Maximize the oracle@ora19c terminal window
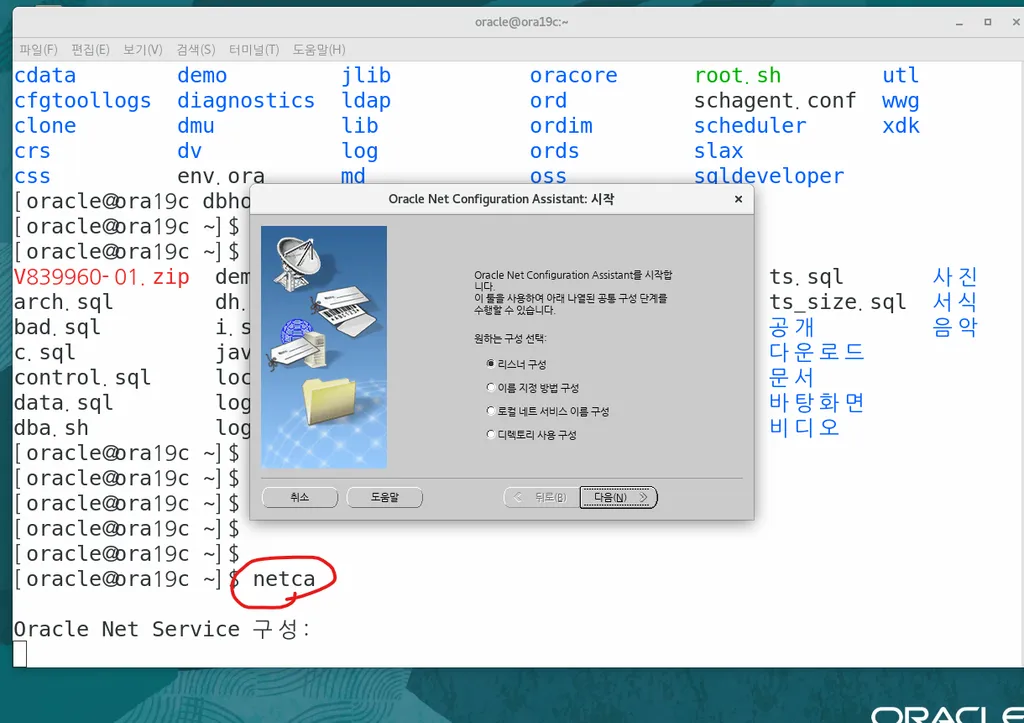The image size is (1024, 723). [x=987, y=22]
